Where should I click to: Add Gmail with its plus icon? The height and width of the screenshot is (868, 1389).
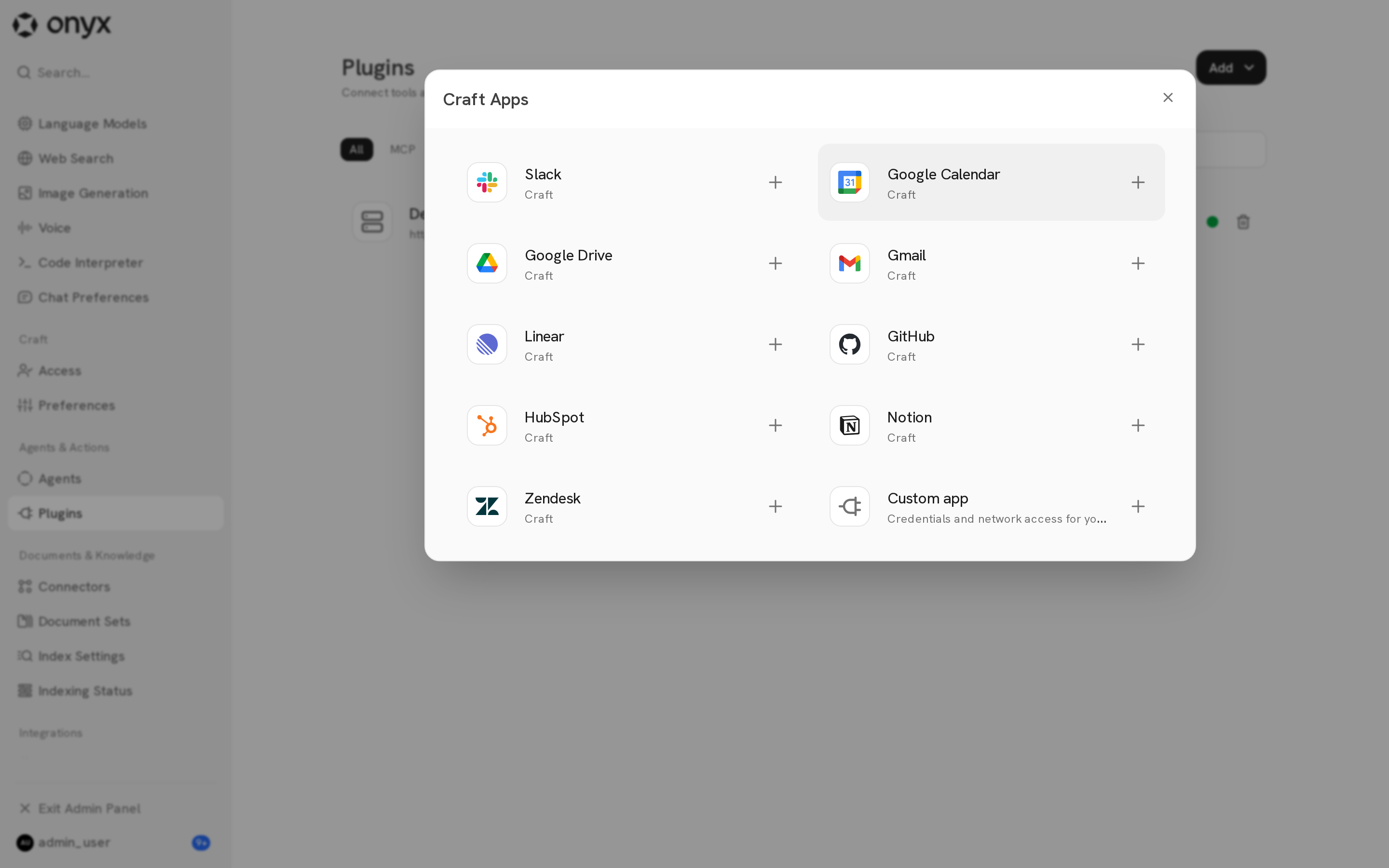tap(1138, 263)
